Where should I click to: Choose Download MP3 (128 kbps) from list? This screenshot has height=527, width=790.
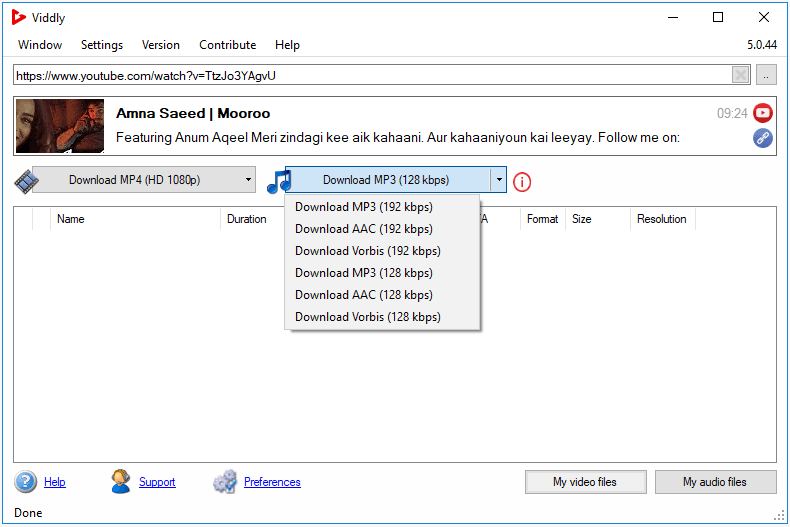click(x=382, y=273)
